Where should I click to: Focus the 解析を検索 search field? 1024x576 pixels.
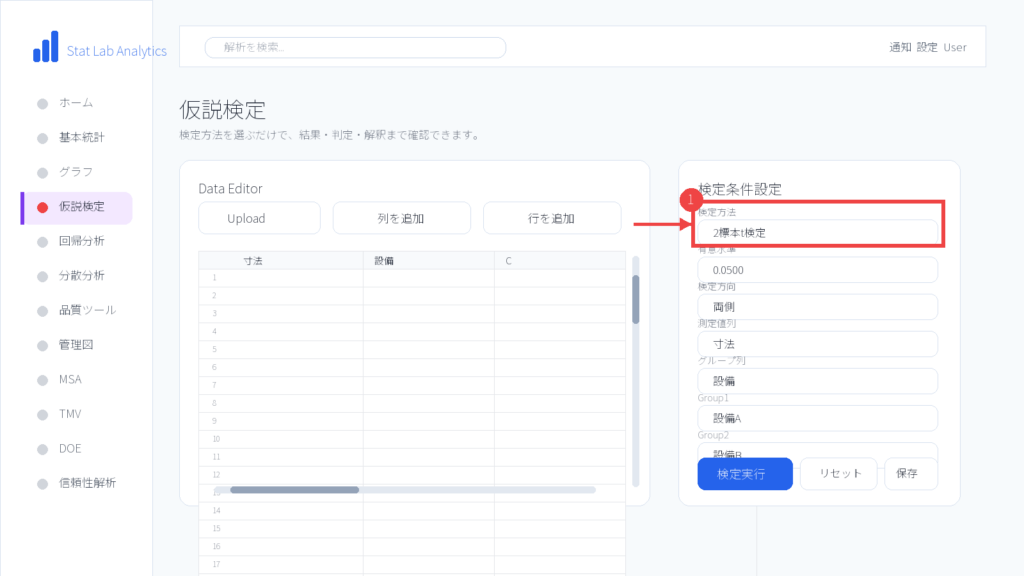[x=355, y=47]
